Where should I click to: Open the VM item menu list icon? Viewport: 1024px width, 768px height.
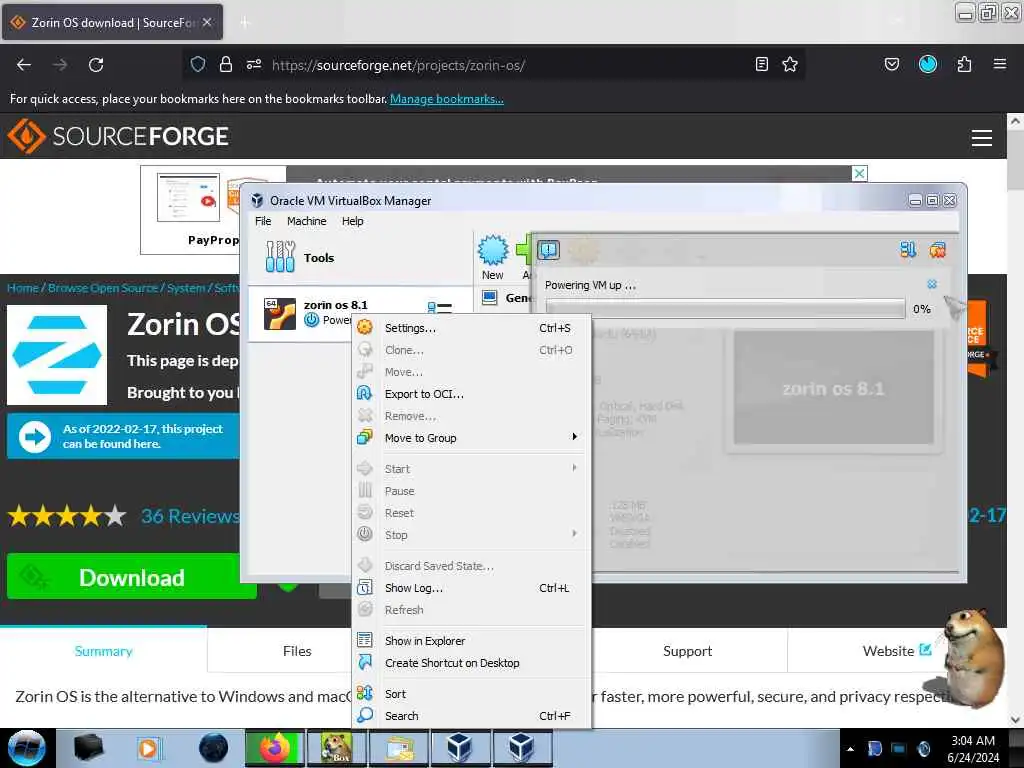(x=440, y=307)
